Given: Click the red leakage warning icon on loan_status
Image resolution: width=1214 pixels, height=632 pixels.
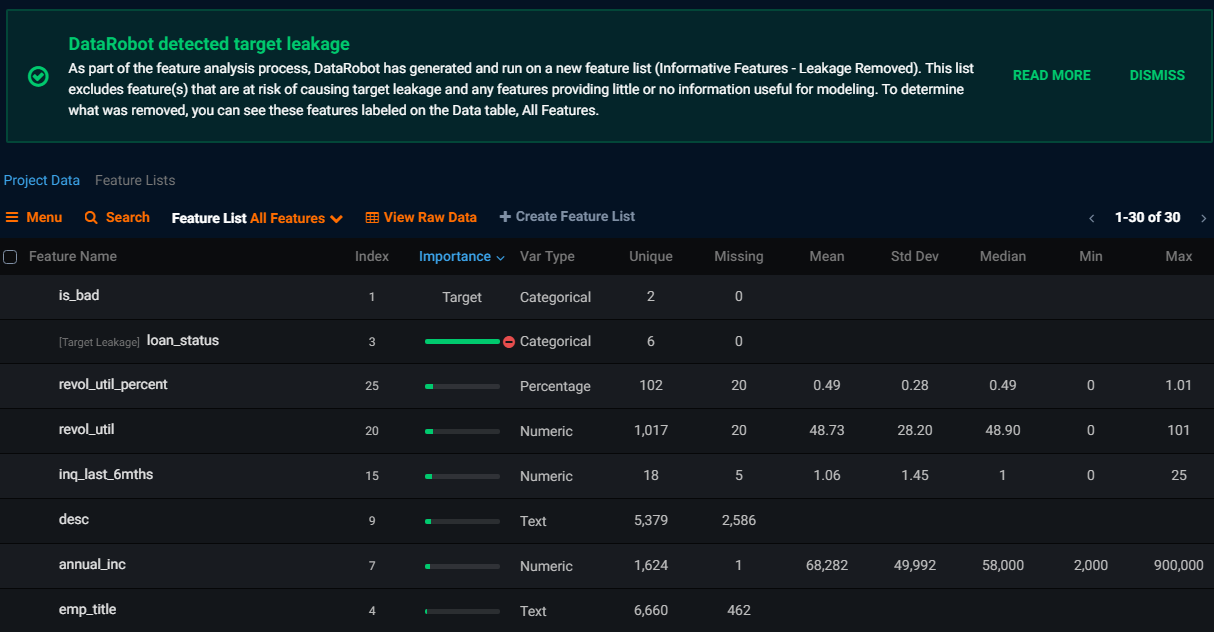Looking at the screenshot, I should coord(509,342).
